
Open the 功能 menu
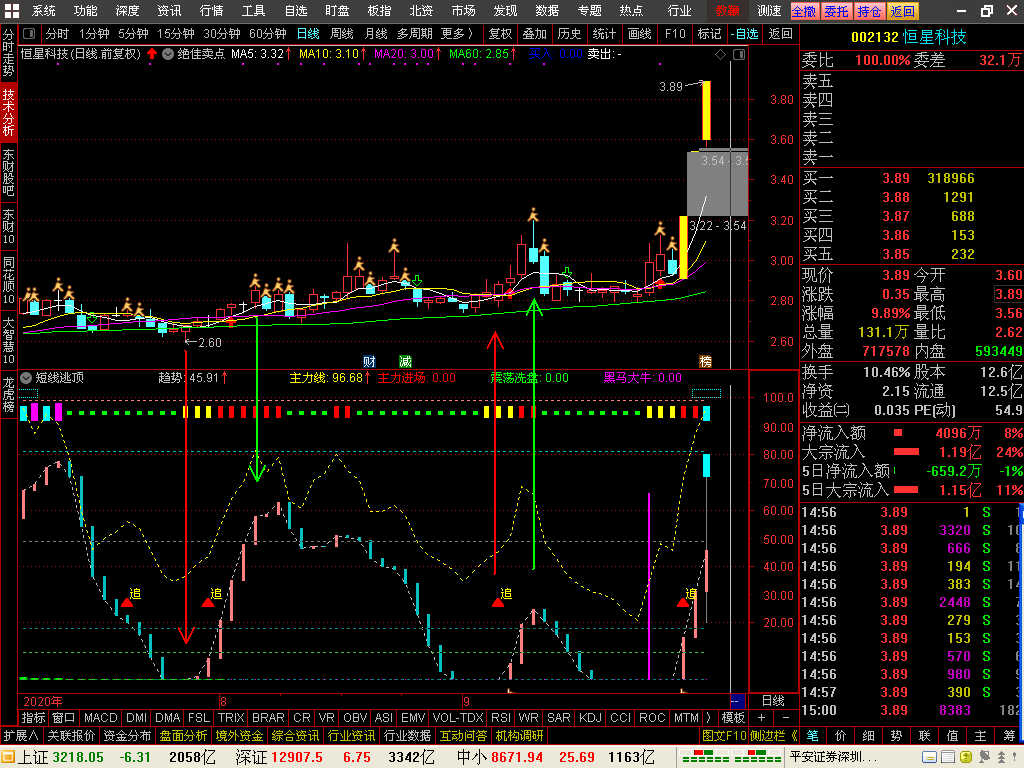click(86, 10)
